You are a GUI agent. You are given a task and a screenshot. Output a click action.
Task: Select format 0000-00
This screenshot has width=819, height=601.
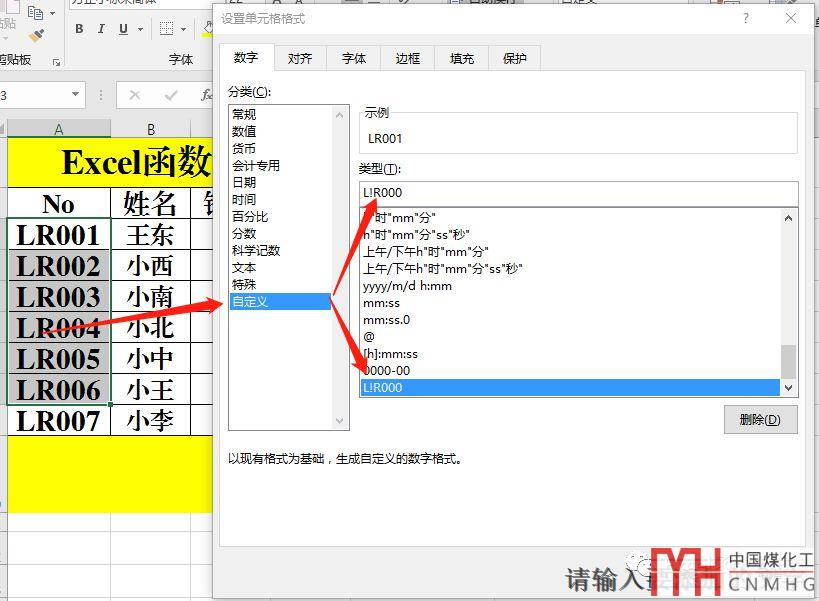571,370
